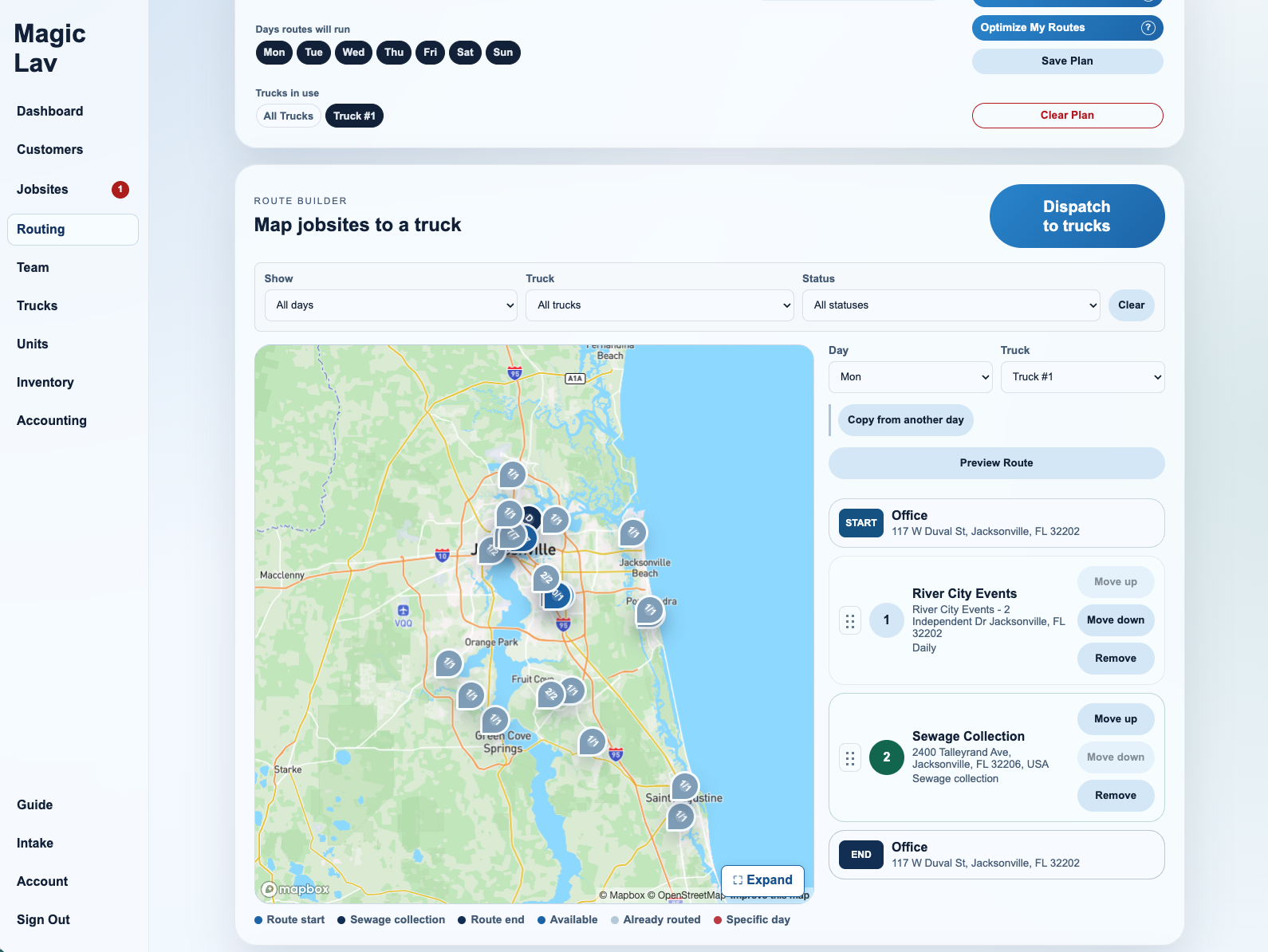This screenshot has height=952, width=1268.
Task: Toggle the Wed day chip
Action: 354,53
